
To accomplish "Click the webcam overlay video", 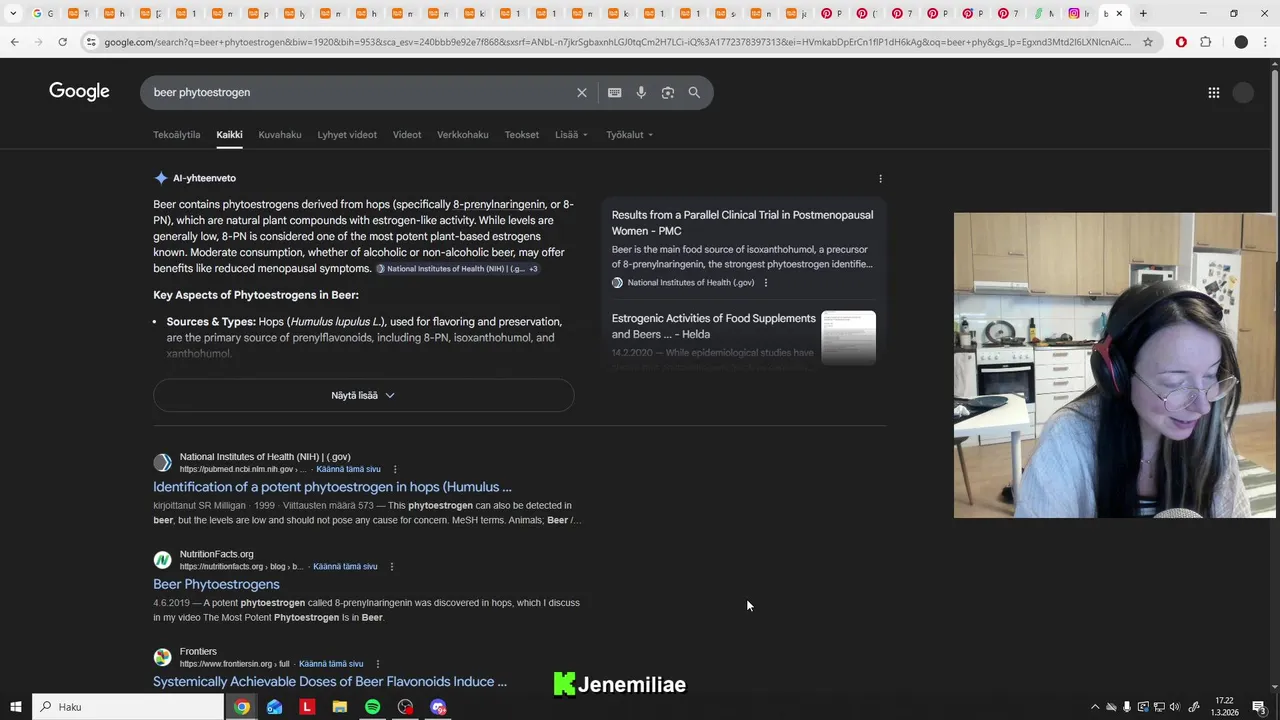I will (x=1114, y=365).
